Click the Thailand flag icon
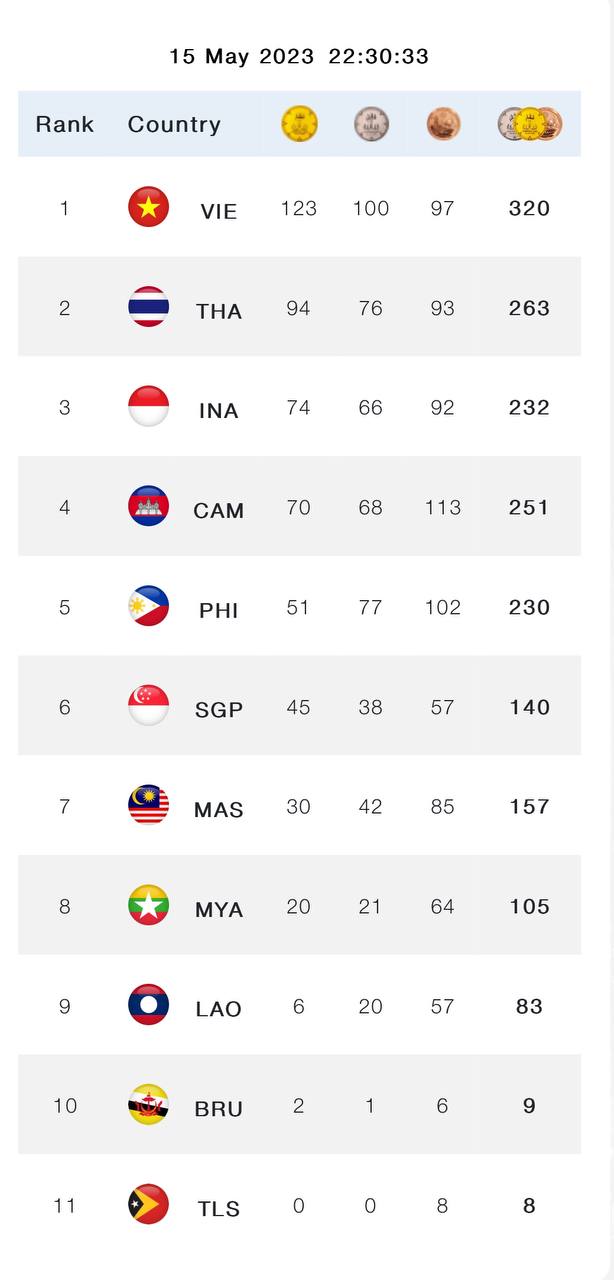Screen dimensions: 614x1280 click(x=148, y=308)
